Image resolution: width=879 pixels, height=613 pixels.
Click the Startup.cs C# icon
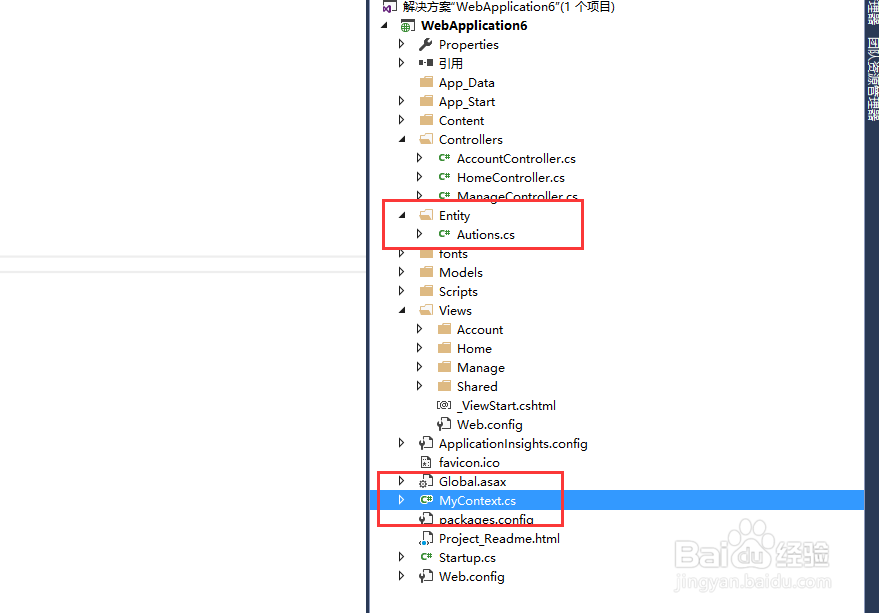point(426,557)
